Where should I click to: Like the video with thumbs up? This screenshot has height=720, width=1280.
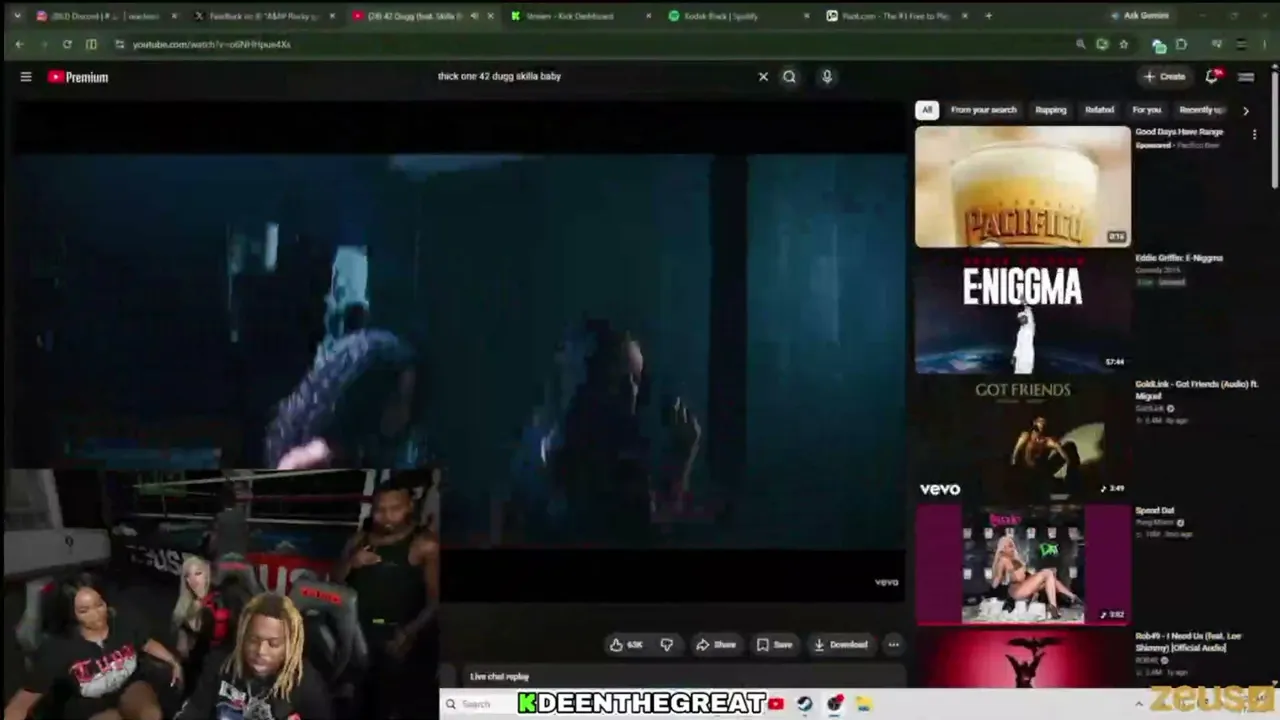point(626,645)
